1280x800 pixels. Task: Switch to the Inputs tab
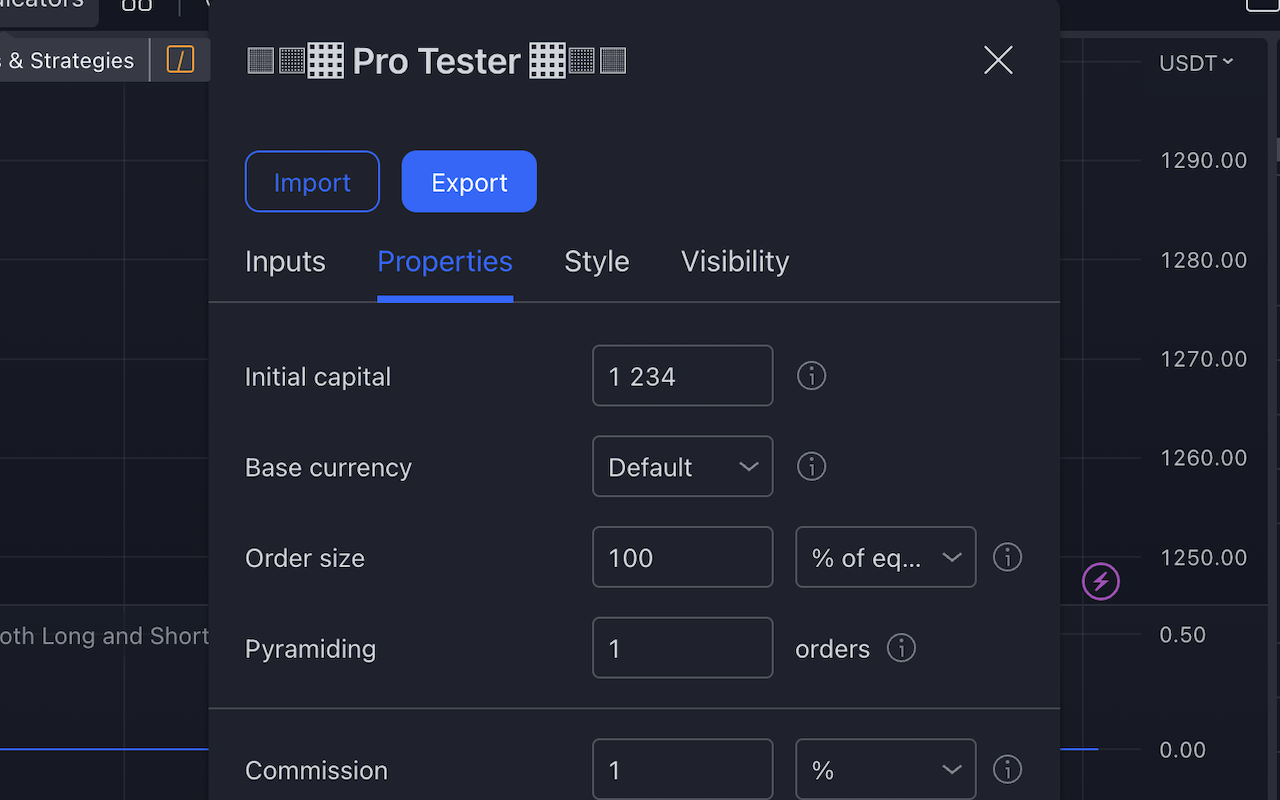(285, 261)
